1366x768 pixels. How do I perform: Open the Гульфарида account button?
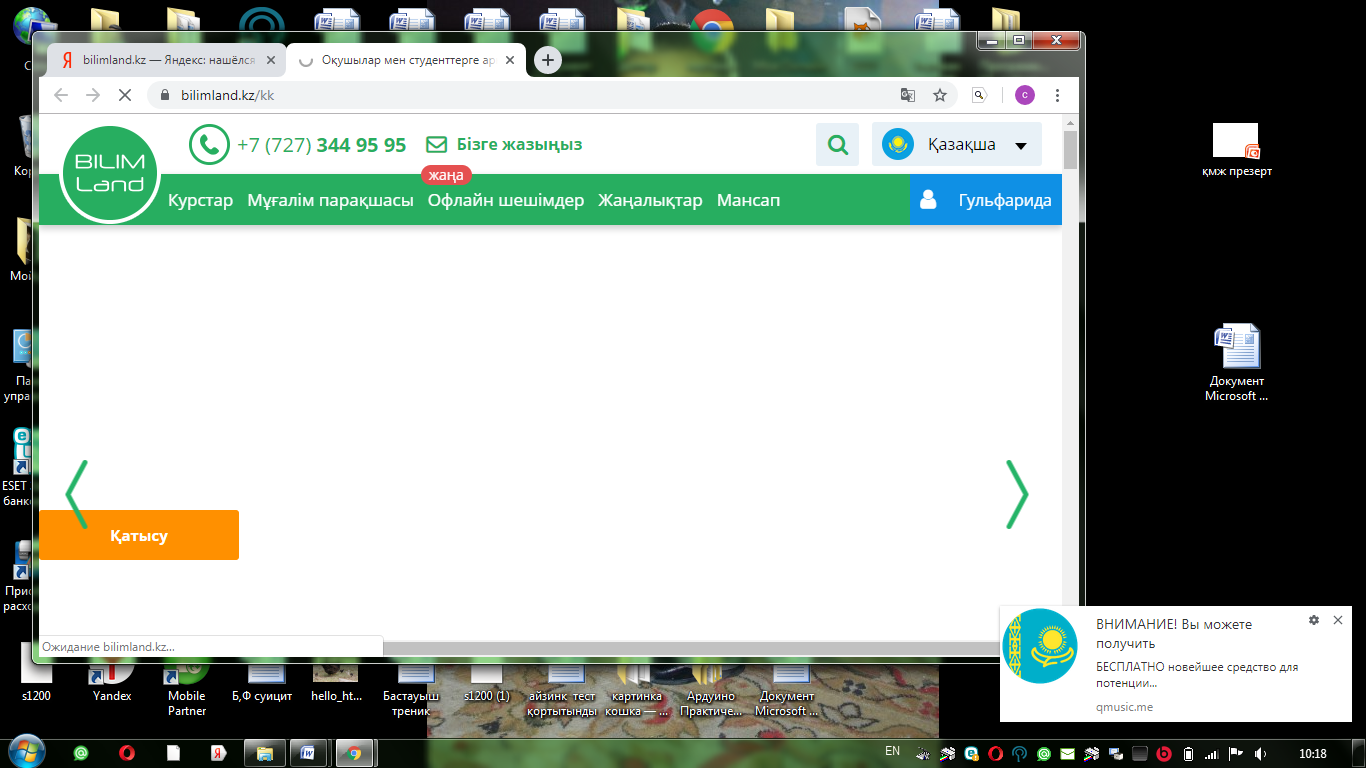click(985, 200)
